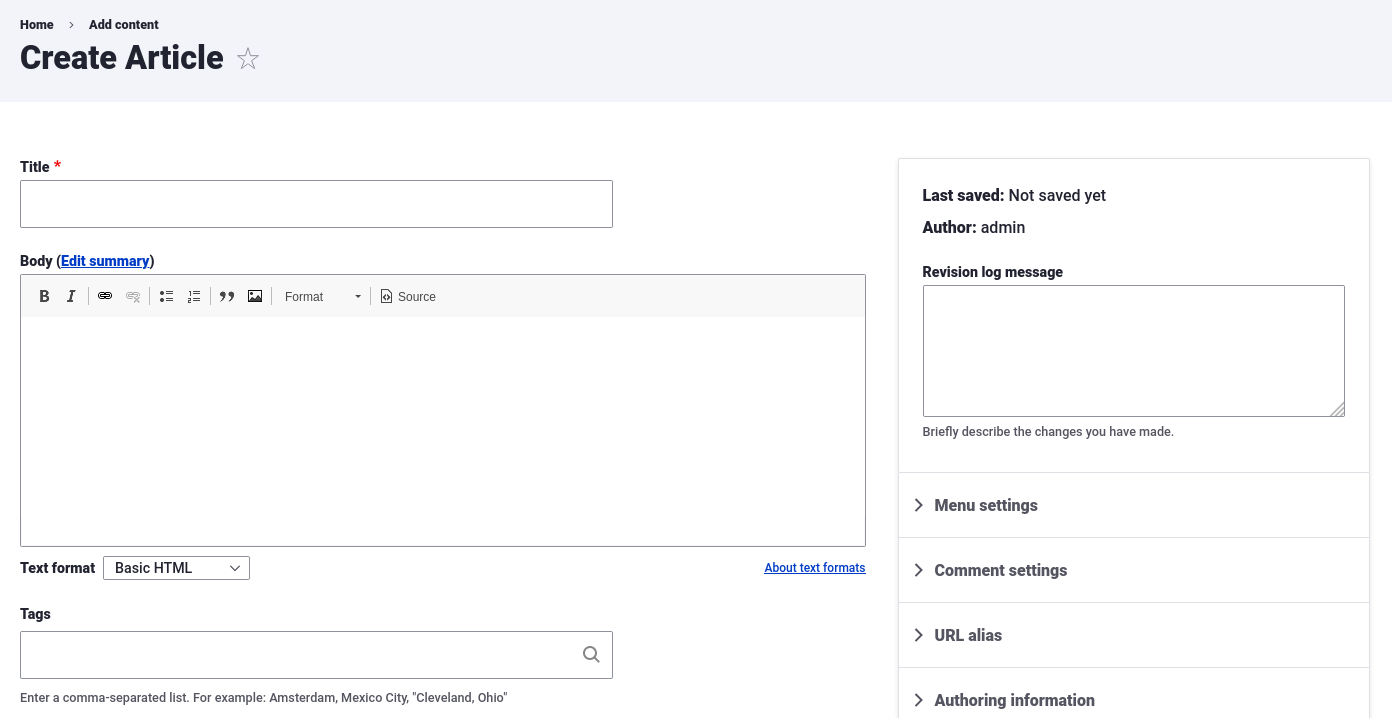The width and height of the screenshot is (1392, 718).
Task: Switch editor to Source view
Action: click(408, 296)
